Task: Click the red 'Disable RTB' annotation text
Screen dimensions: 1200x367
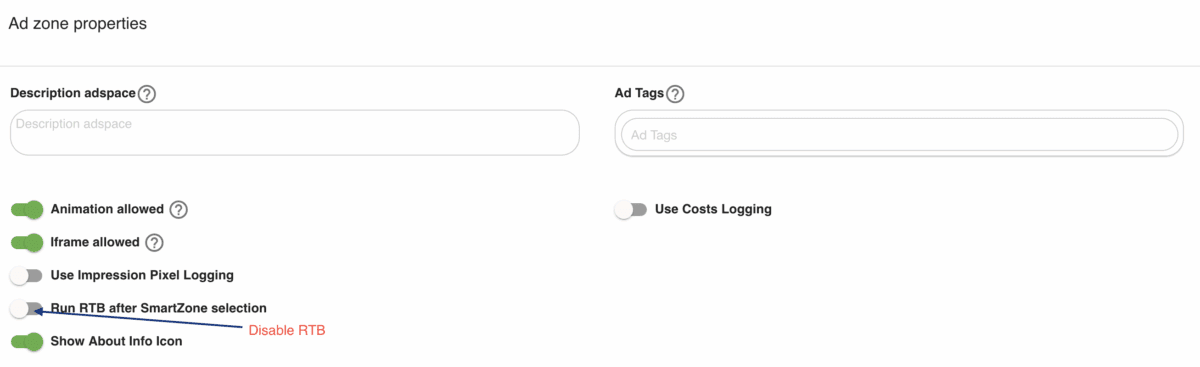Action: [x=288, y=331]
